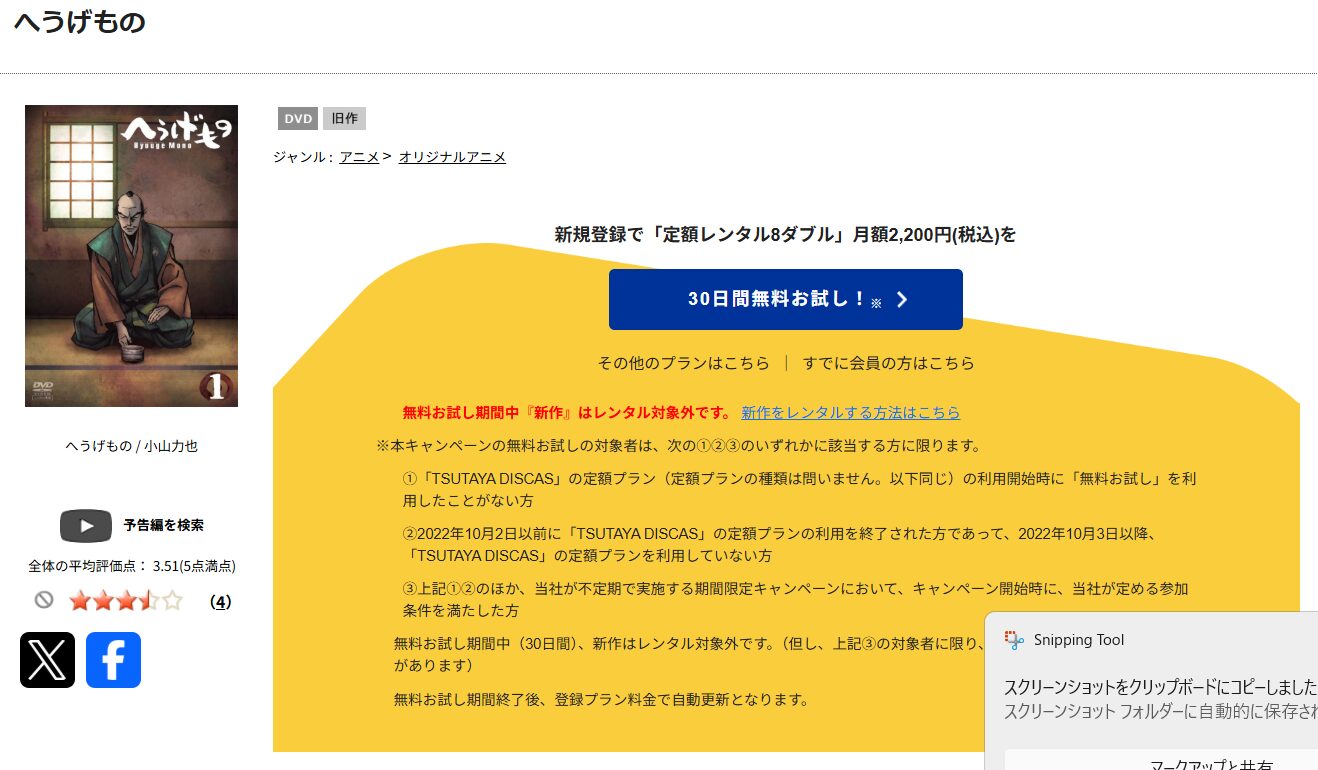Click the Snipping Tool notification icon

tap(1015, 640)
